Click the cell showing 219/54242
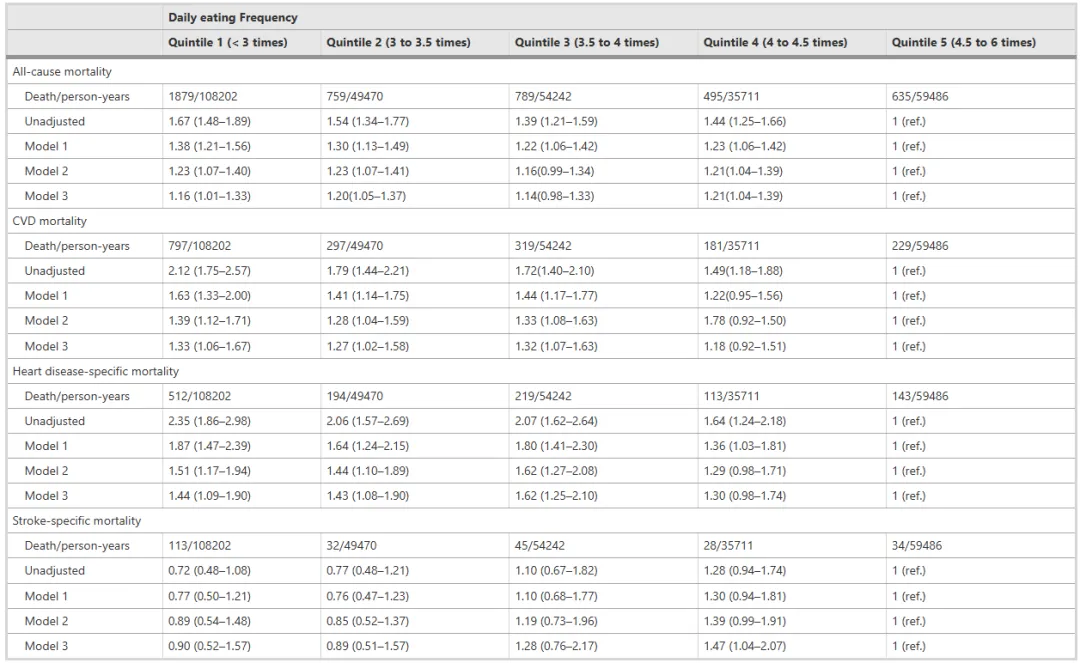The height and width of the screenshot is (663, 1080). click(603, 396)
